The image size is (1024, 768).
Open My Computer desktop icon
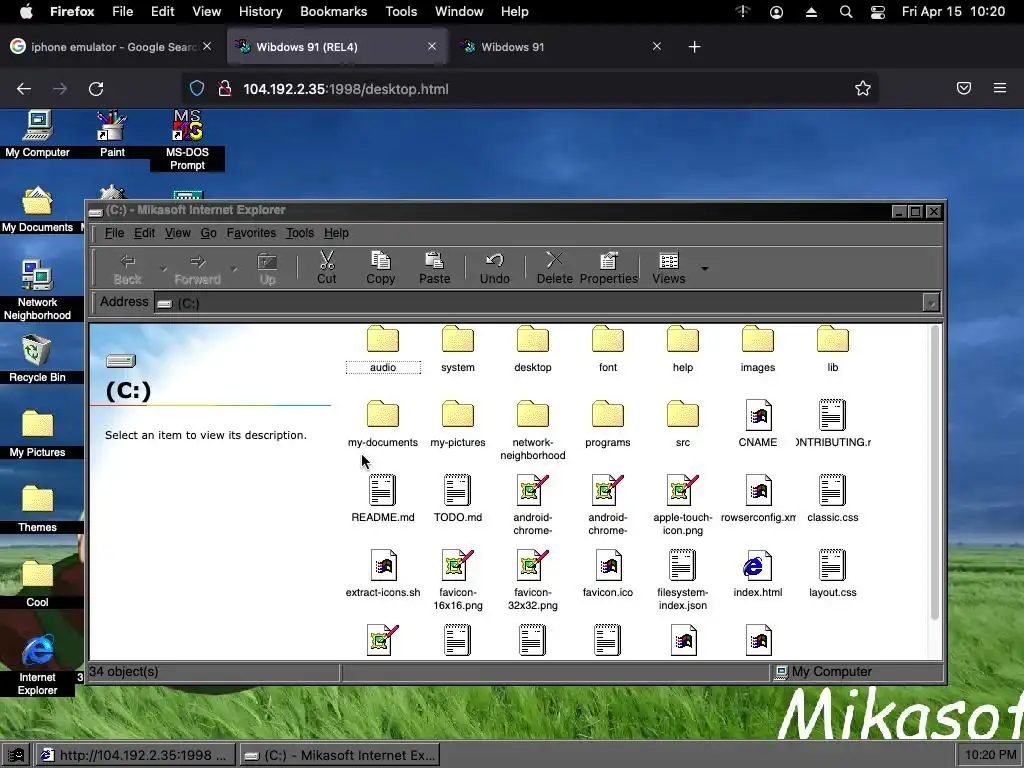click(x=37, y=135)
